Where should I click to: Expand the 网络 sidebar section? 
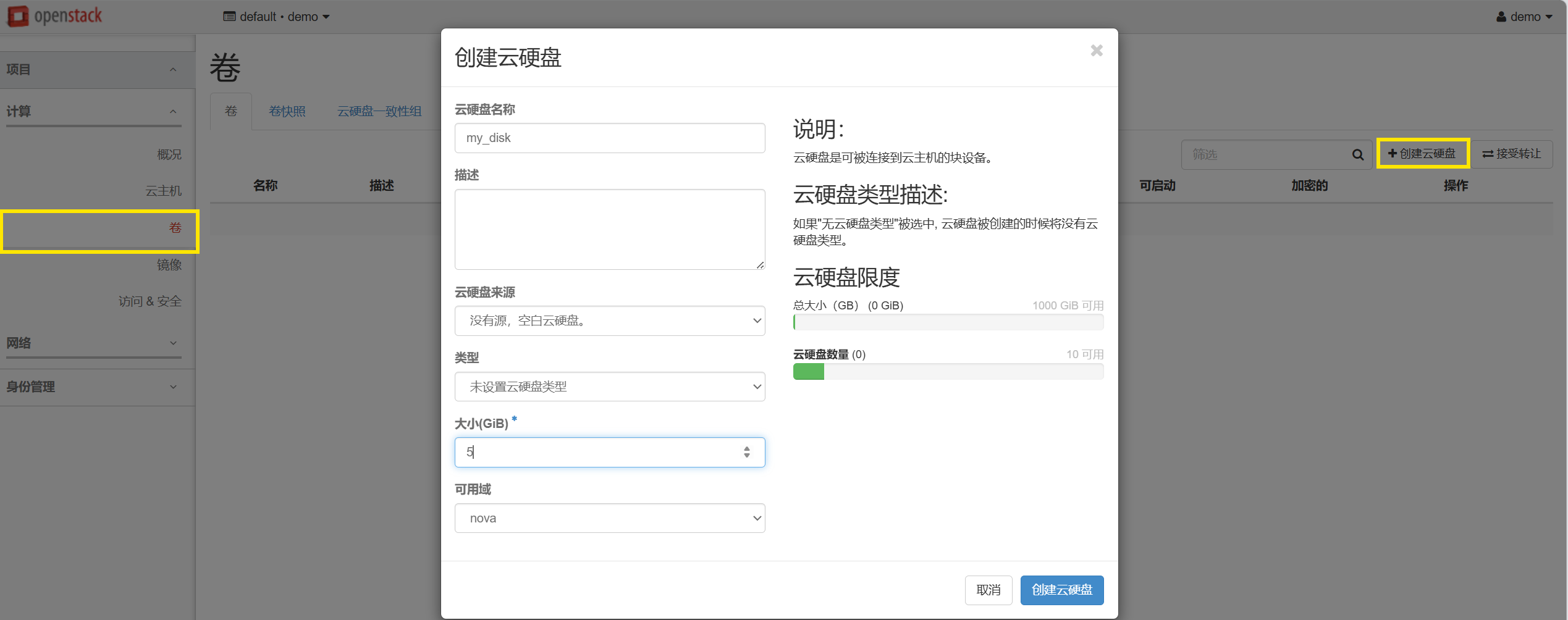pos(94,343)
